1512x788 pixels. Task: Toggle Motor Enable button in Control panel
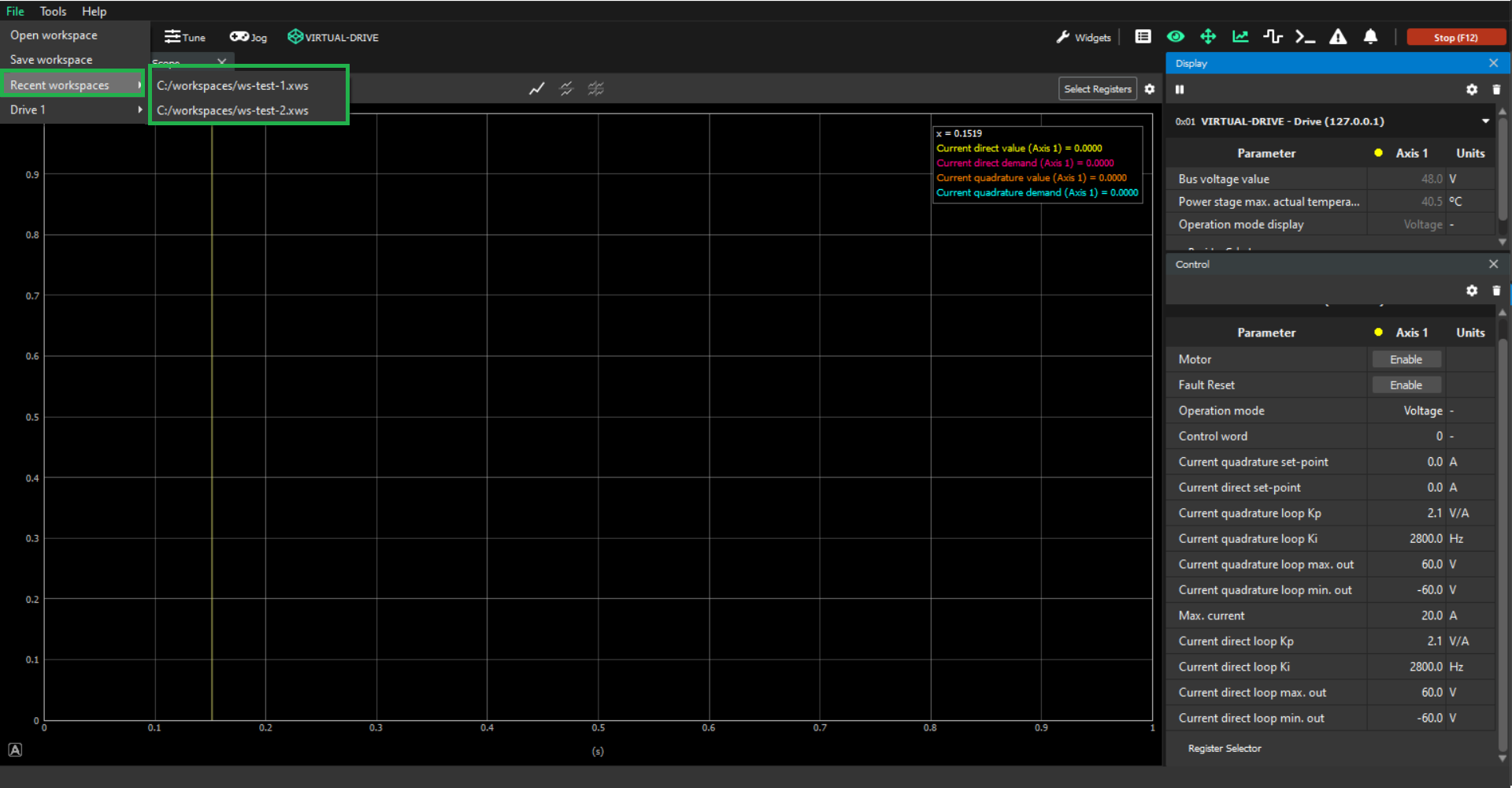pyautogui.click(x=1406, y=359)
